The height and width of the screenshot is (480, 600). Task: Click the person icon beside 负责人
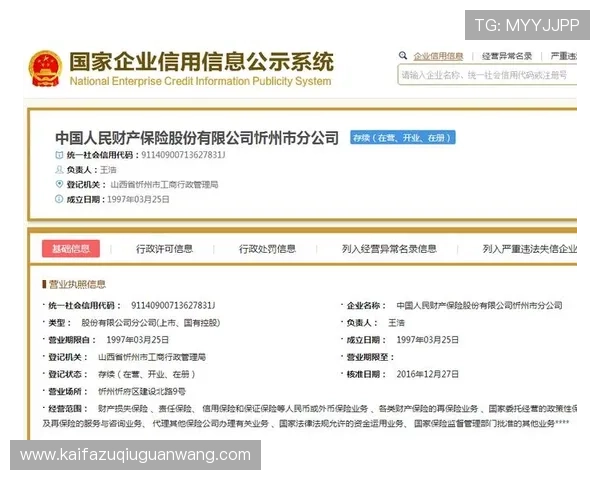pyautogui.click(x=59, y=170)
